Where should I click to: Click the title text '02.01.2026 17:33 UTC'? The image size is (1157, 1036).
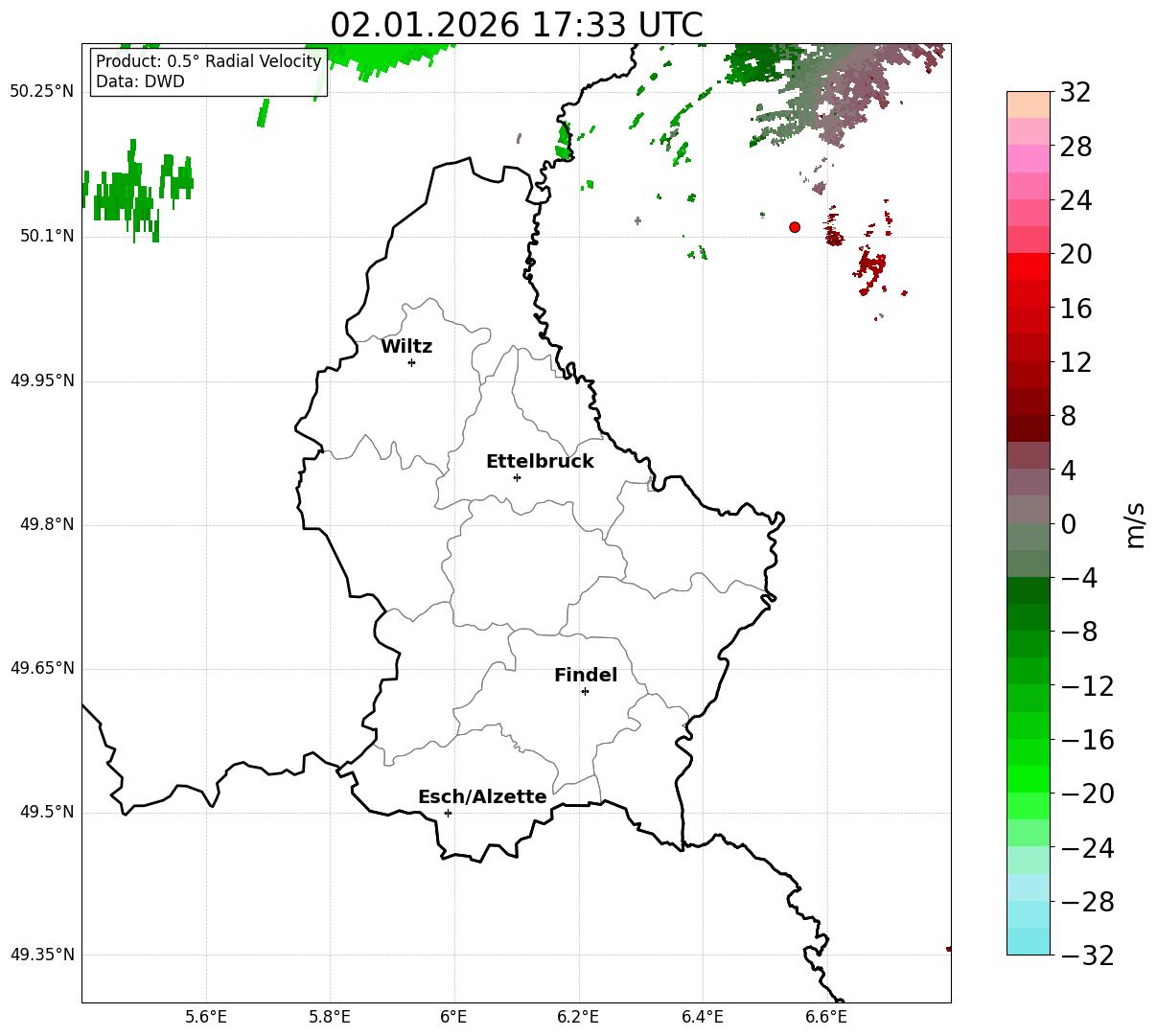pos(516,25)
